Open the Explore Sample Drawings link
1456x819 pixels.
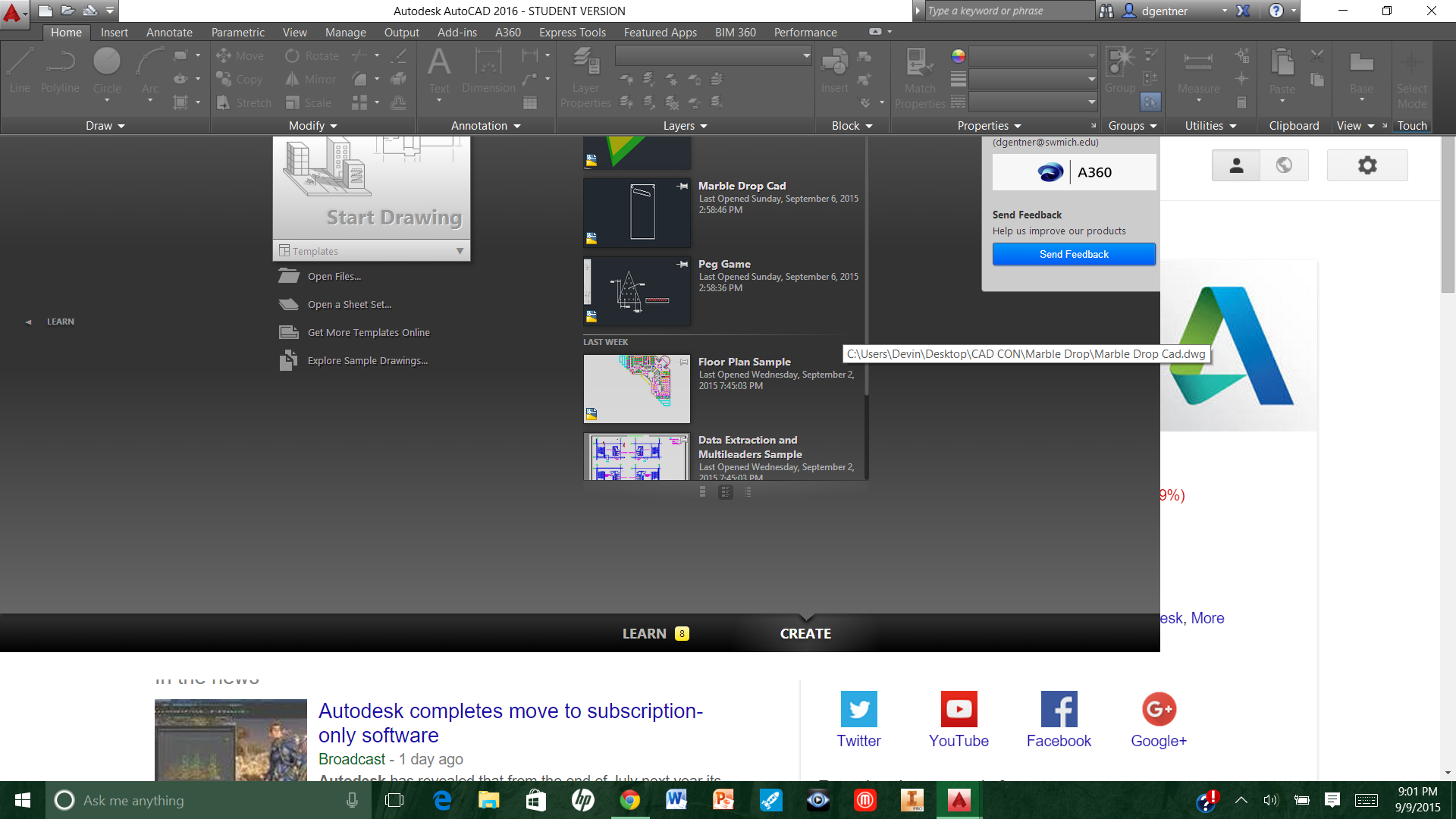click(367, 360)
